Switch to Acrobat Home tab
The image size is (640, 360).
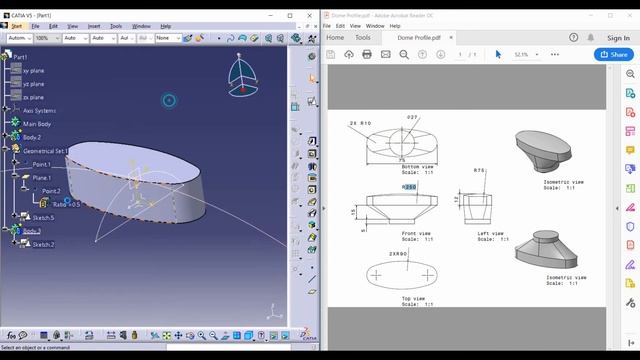tap(335, 38)
